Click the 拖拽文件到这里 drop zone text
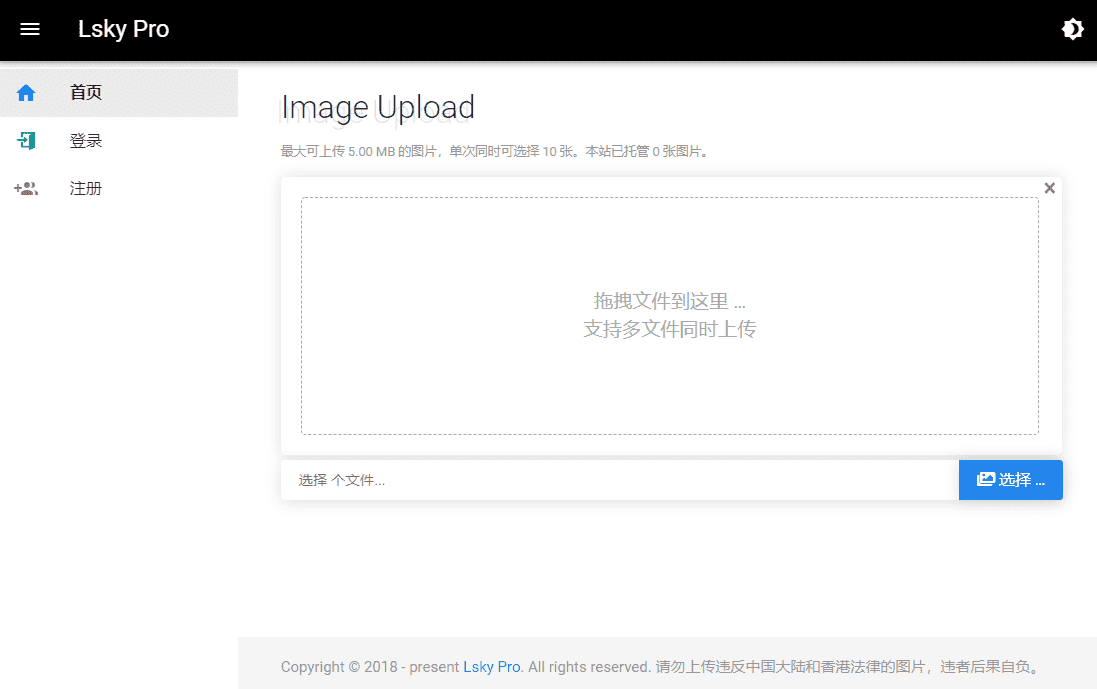1097x689 pixels. pos(669,301)
